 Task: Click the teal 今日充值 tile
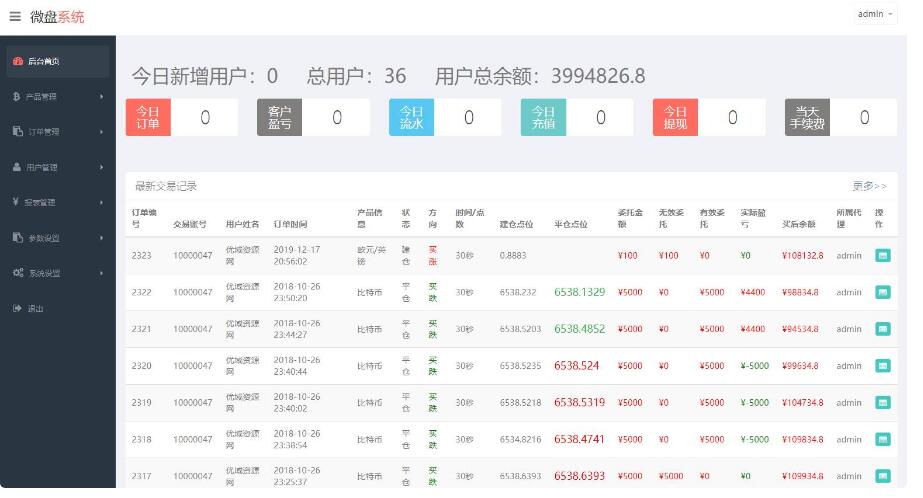(543, 117)
